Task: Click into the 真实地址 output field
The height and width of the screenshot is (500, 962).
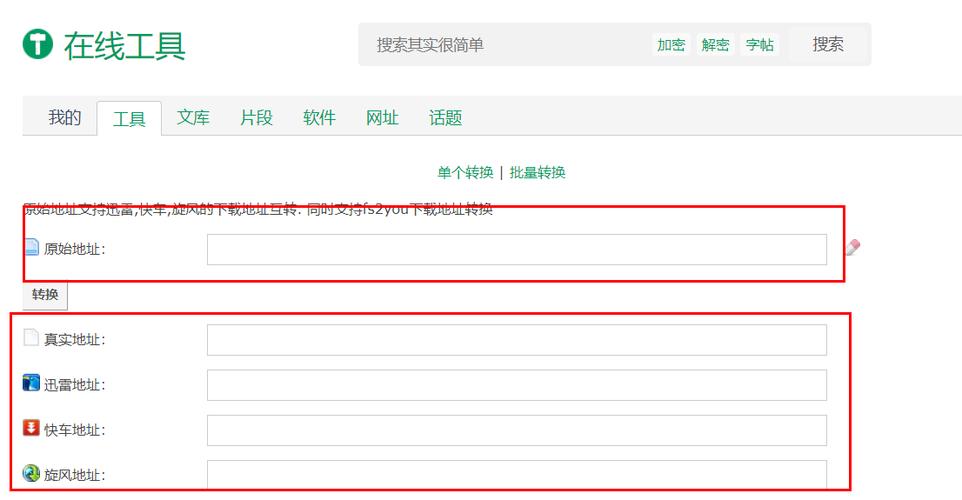Action: 517,340
